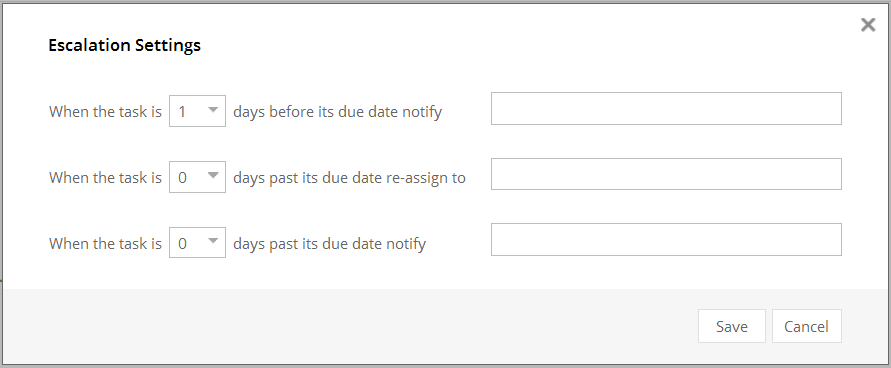Click the 'days past its due date notify' label
Viewport: 891px width, 368px height.
tap(330, 244)
